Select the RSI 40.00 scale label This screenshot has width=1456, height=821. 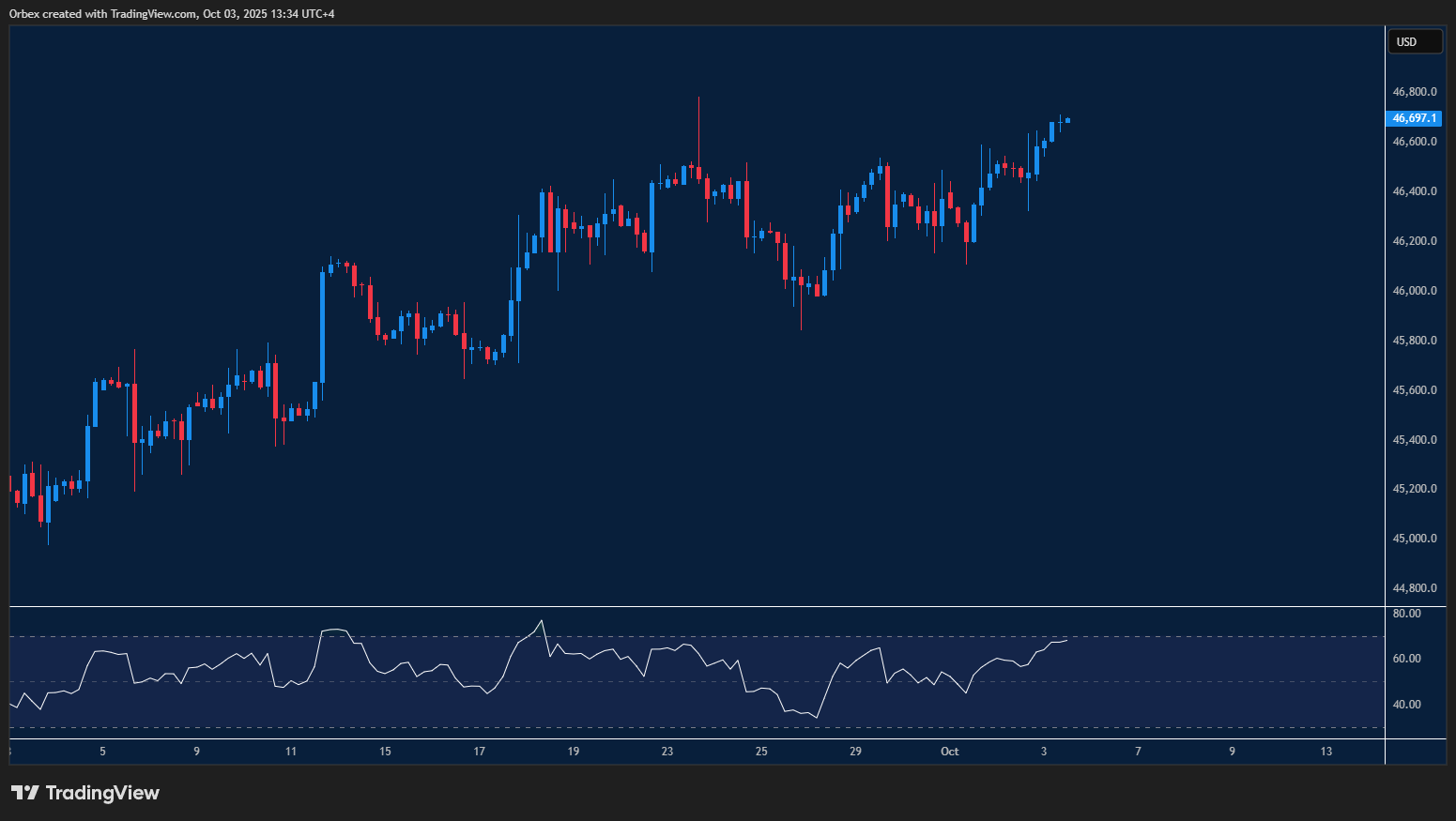coord(1405,705)
